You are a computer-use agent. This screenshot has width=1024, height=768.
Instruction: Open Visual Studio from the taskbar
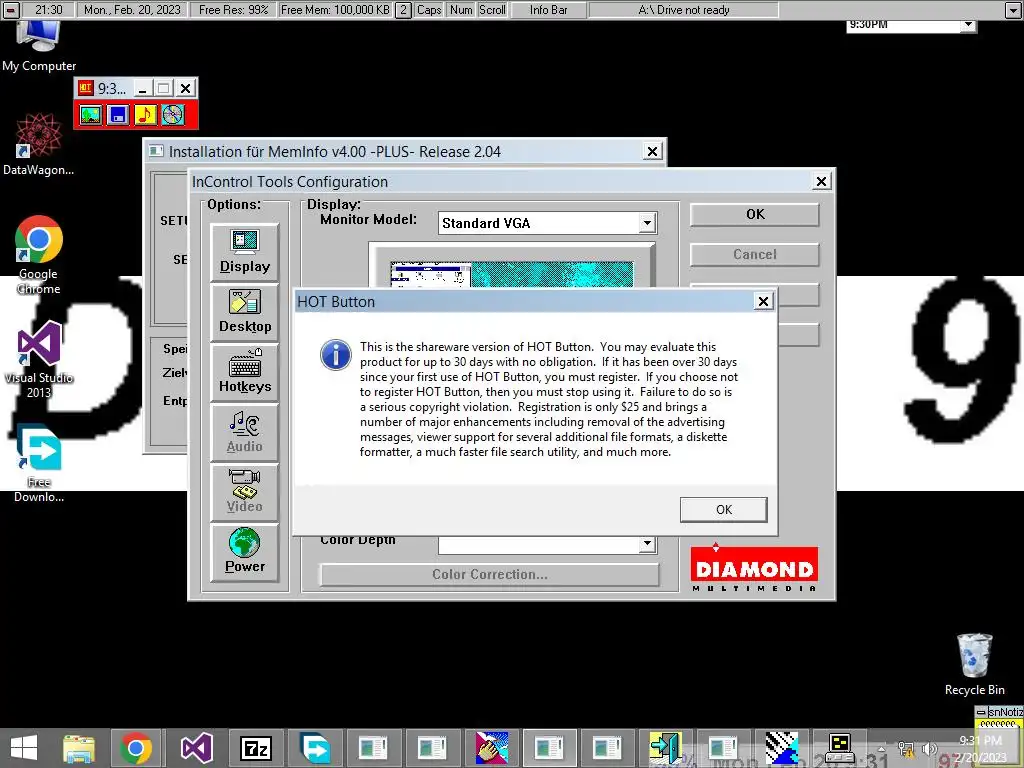coord(196,748)
